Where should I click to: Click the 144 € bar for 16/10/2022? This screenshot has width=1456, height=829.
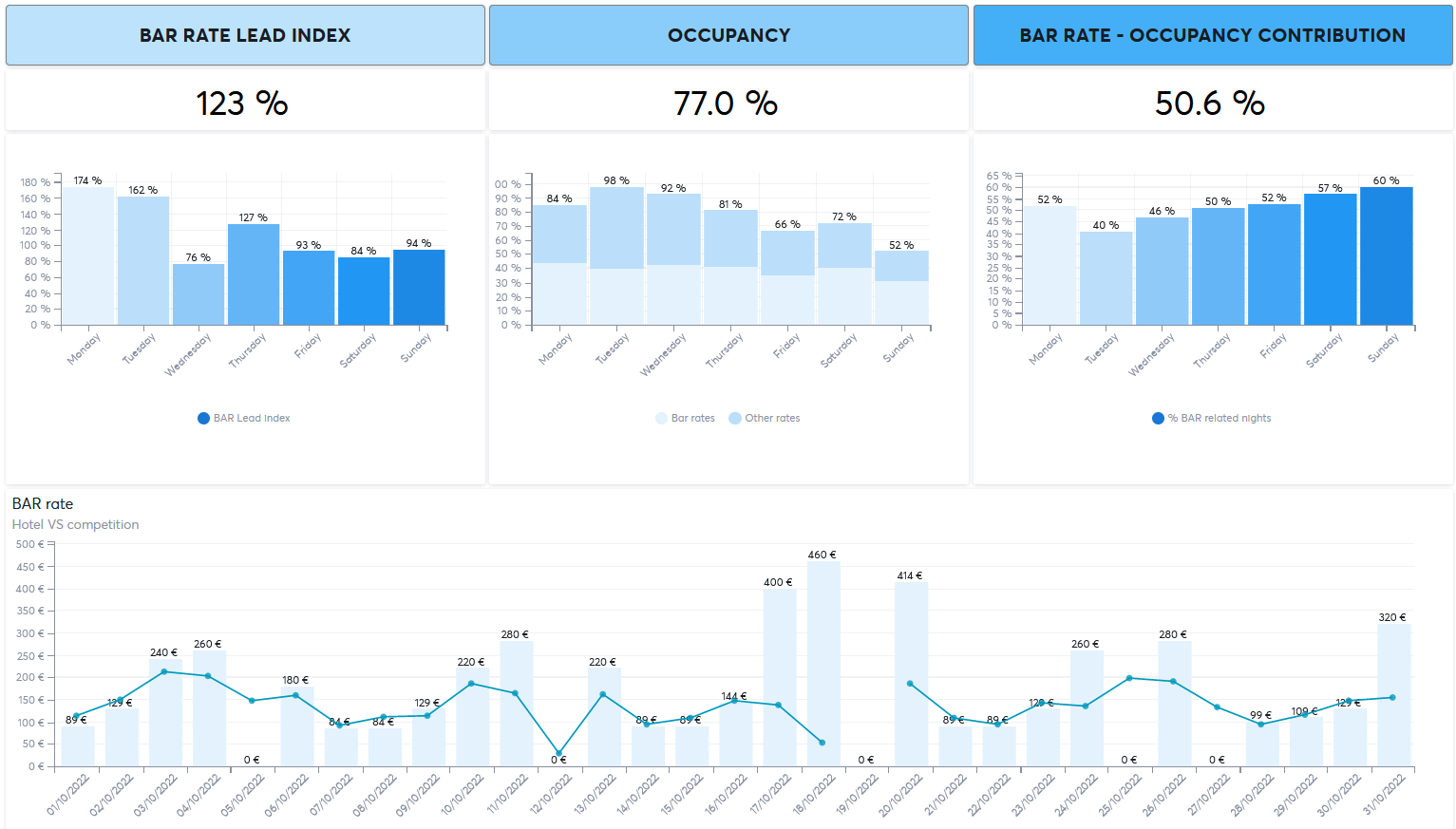735,734
